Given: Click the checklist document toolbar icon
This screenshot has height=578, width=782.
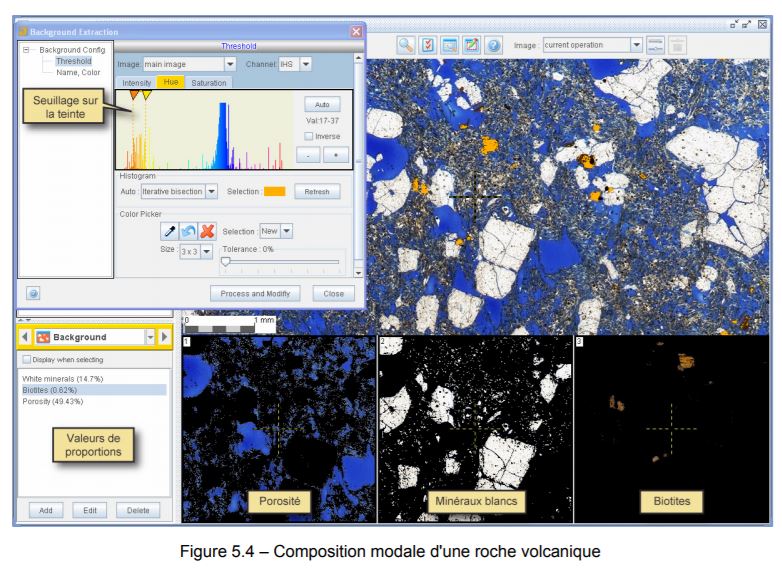Looking at the screenshot, I should [x=428, y=45].
